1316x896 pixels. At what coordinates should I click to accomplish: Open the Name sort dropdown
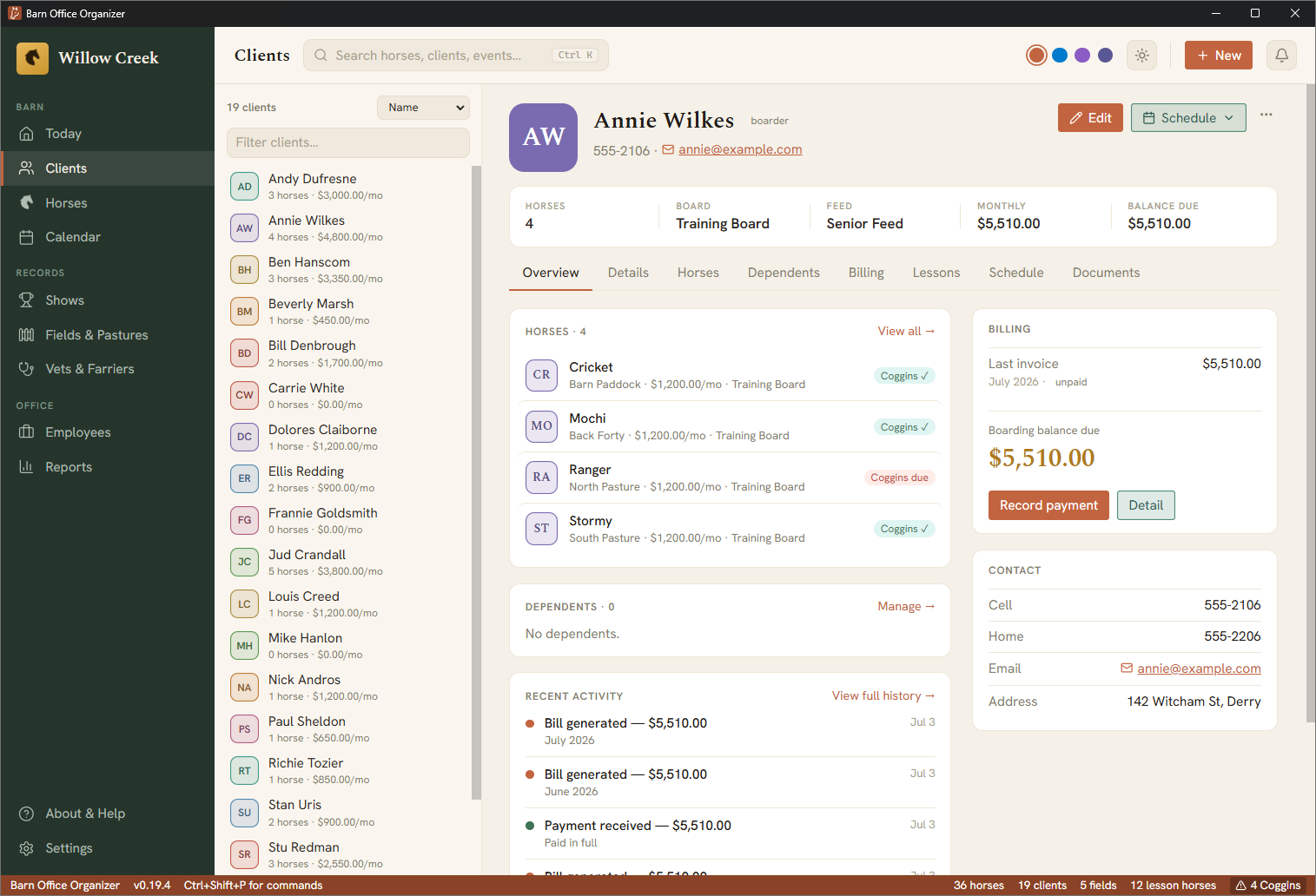pyautogui.click(x=423, y=108)
